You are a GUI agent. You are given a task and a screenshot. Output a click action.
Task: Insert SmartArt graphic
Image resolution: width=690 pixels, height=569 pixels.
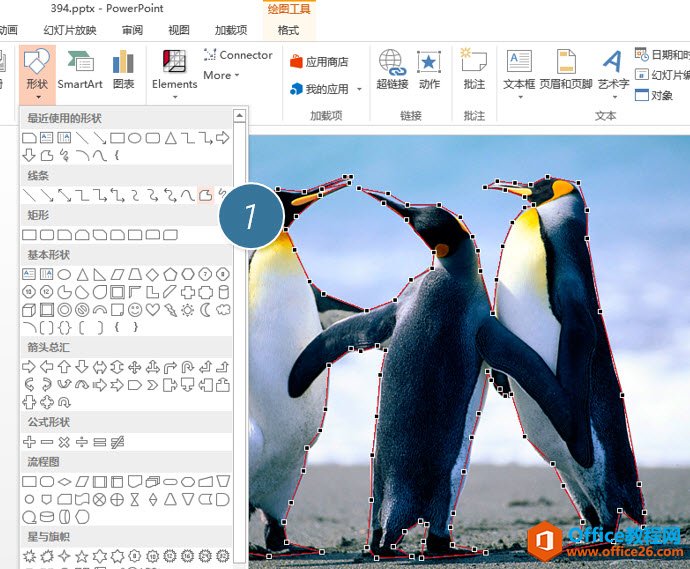(x=80, y=70)
